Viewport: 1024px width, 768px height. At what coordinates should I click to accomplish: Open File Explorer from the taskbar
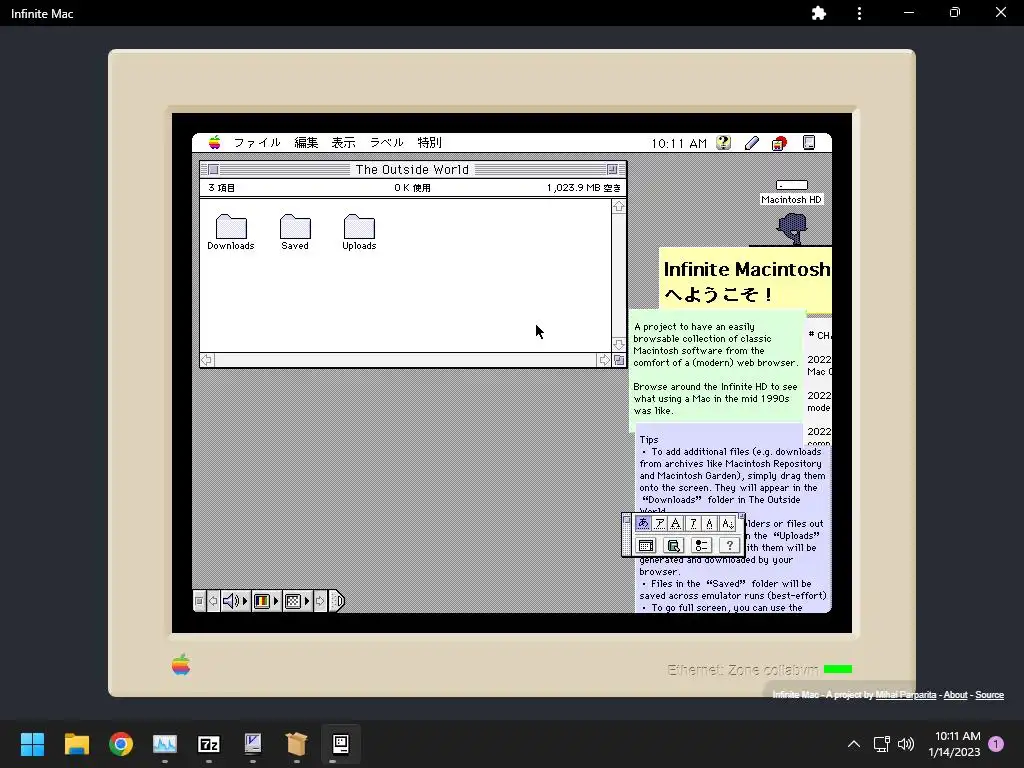pyautogui.click(x=76, y=744)
